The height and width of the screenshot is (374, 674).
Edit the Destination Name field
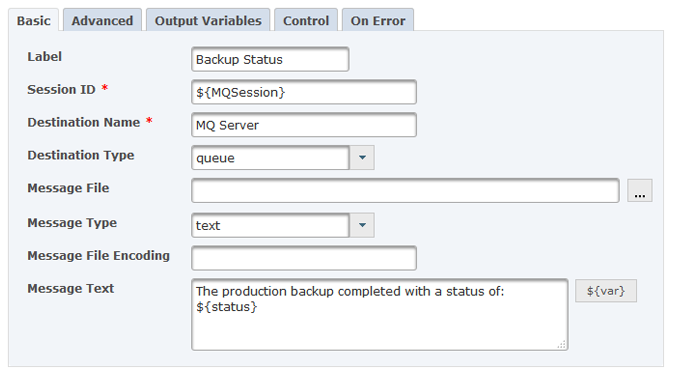pyautogui.click(x=304, y=125)
